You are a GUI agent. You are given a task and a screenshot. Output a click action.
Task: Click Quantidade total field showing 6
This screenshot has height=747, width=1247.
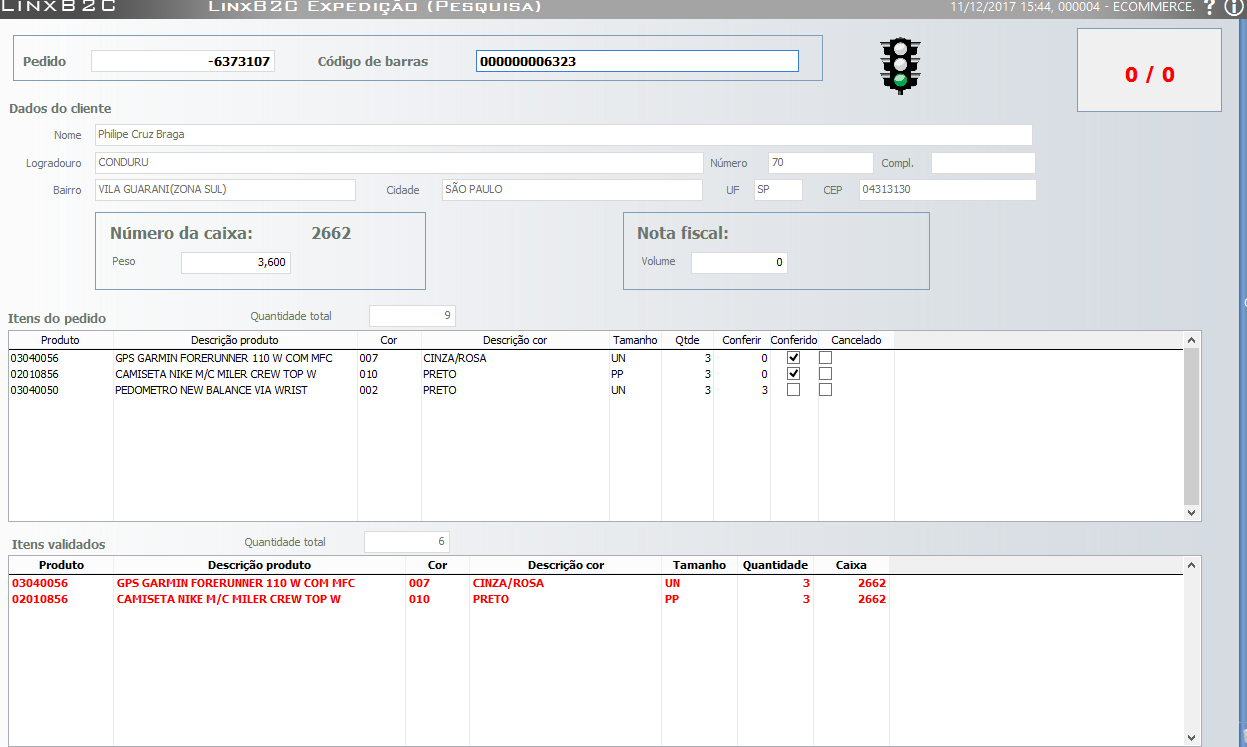[x=407, y=542]
